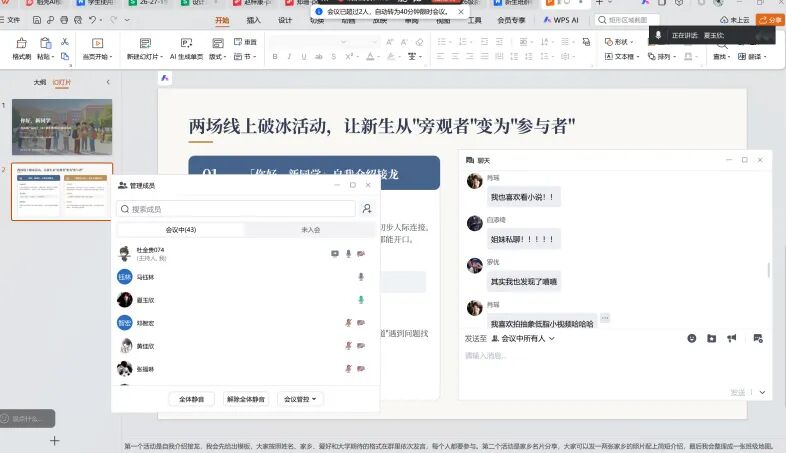Click the 搜索成员 search field
The image size is (786, 453).
tap(236, 209)
